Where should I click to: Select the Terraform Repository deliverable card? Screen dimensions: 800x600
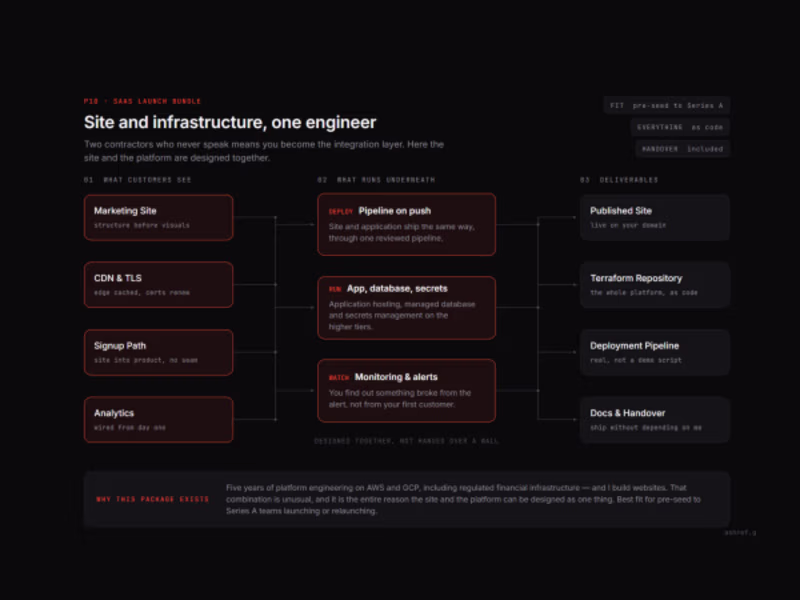coord(655,285)
